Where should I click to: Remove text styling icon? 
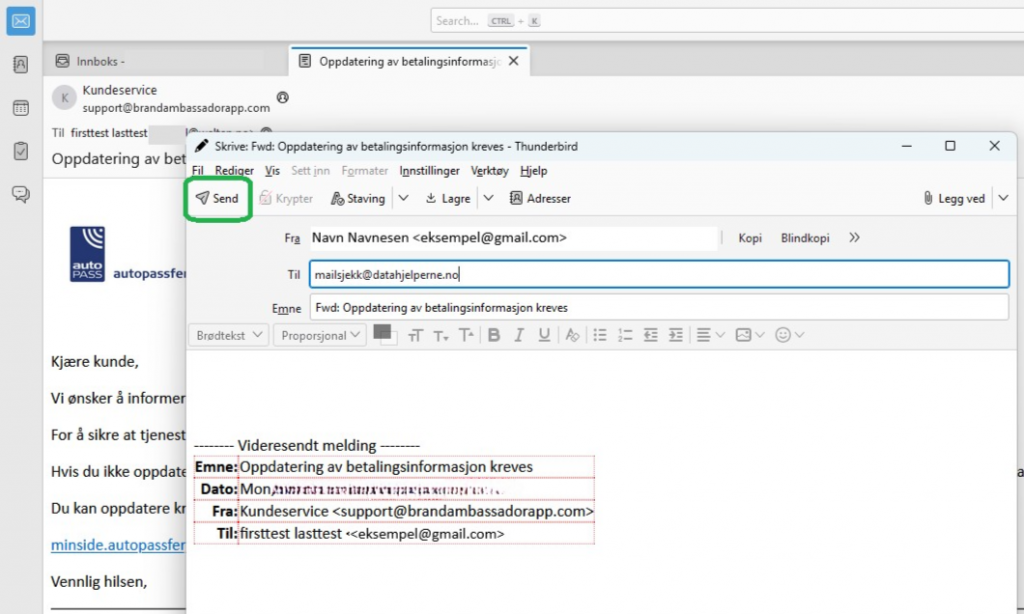(573, 335)
